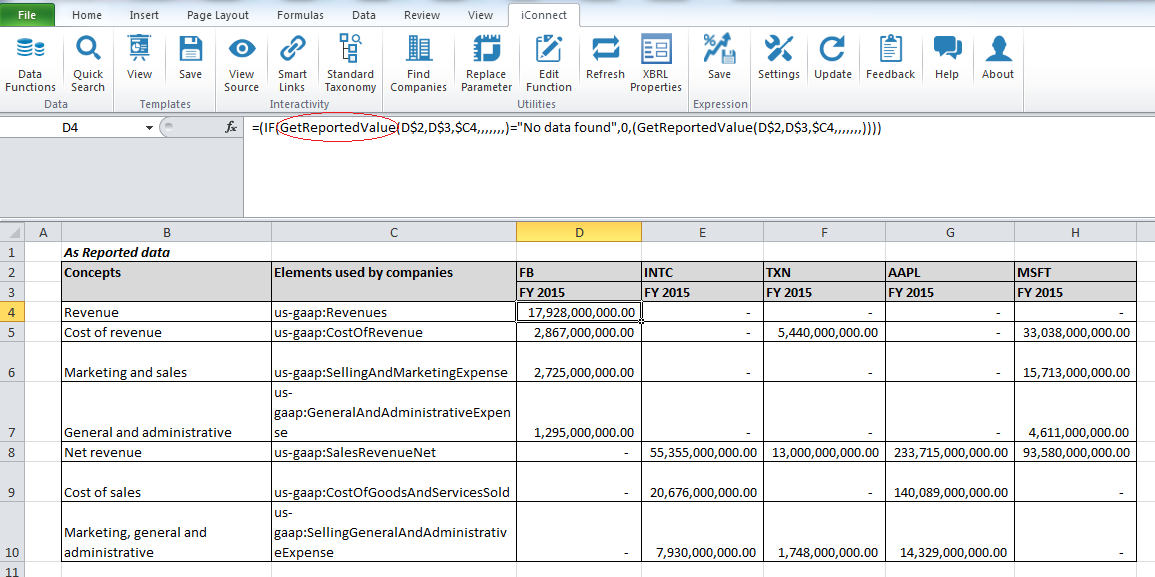
Task: Select cell with 17,928,000,000.00
Action: (579, 312)
